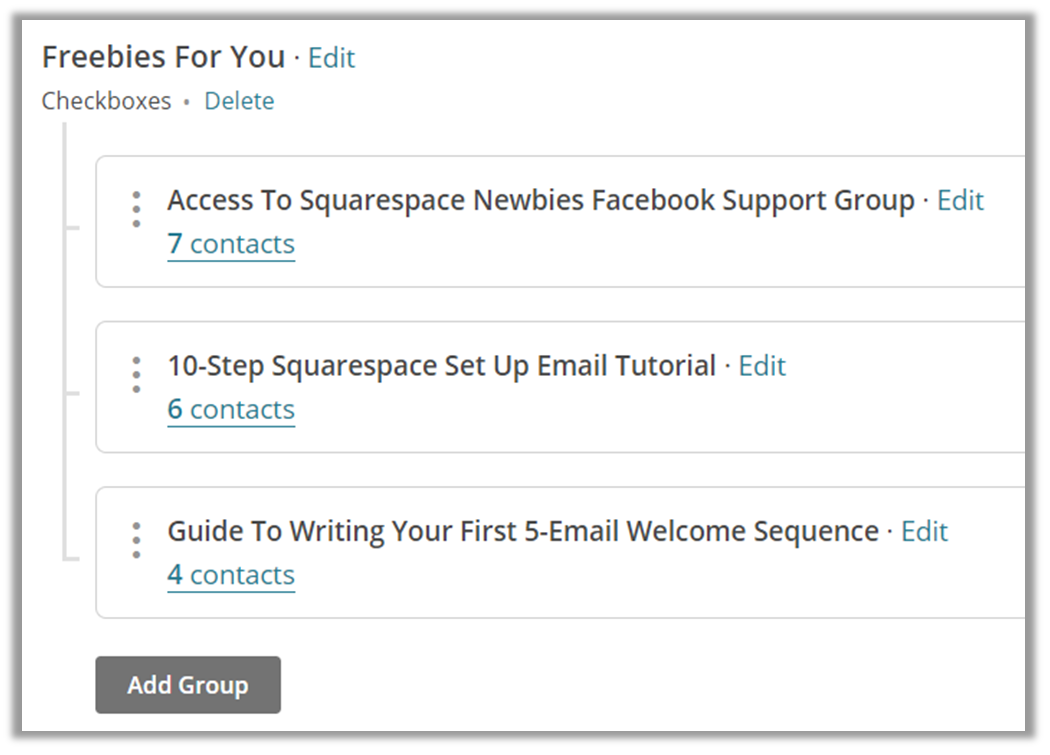Select the 10-Step Squarespace Set Up Email Tutorial name
The width and height of the screenshot is (1050, 755).
coord(442,366)
